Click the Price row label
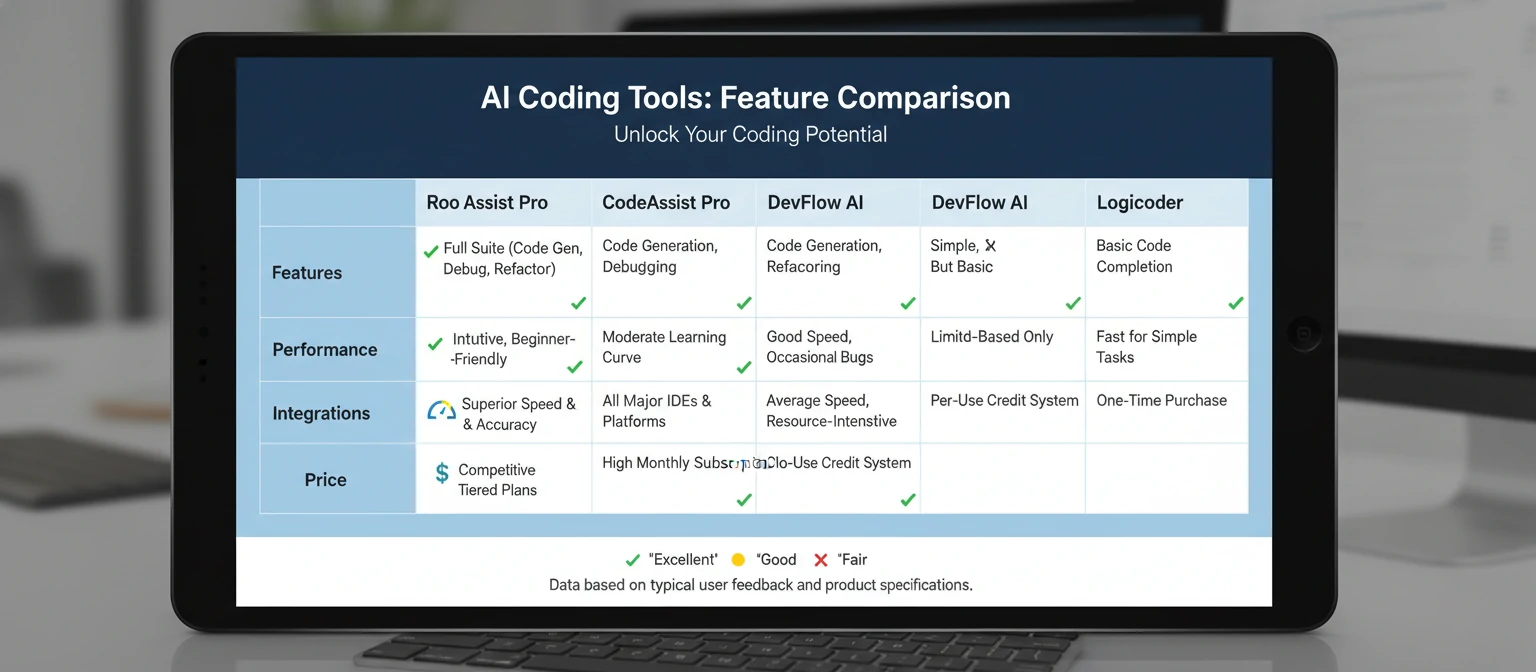The width and height of the screenshot is (1536, 672). (x=324, y=479)
